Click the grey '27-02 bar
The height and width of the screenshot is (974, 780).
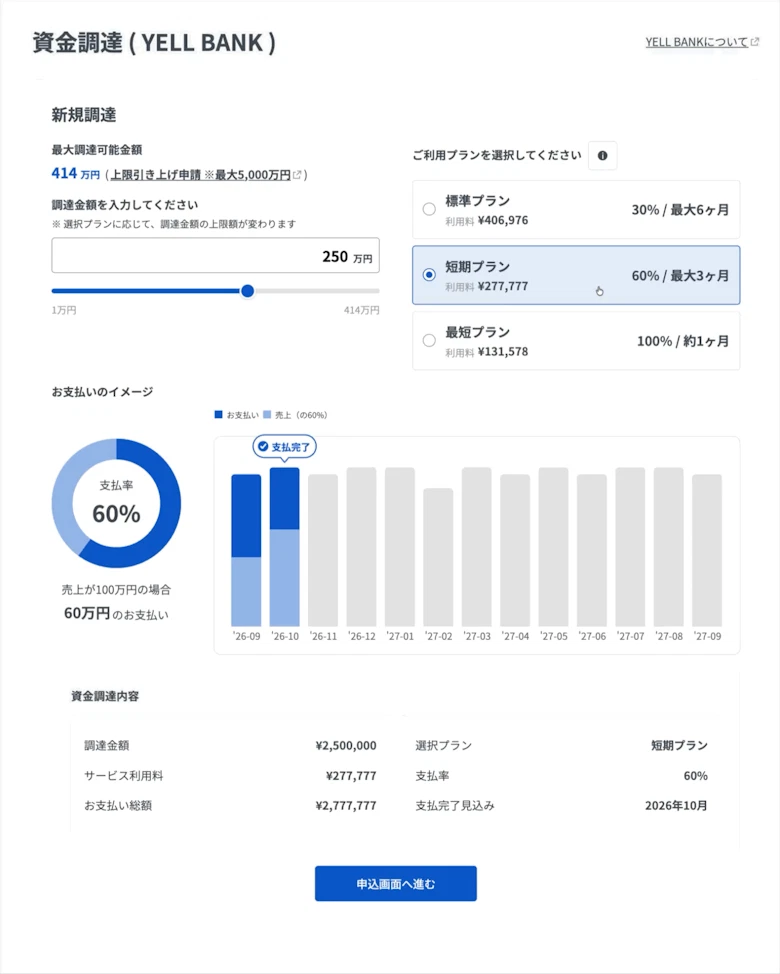pos(438,557)
